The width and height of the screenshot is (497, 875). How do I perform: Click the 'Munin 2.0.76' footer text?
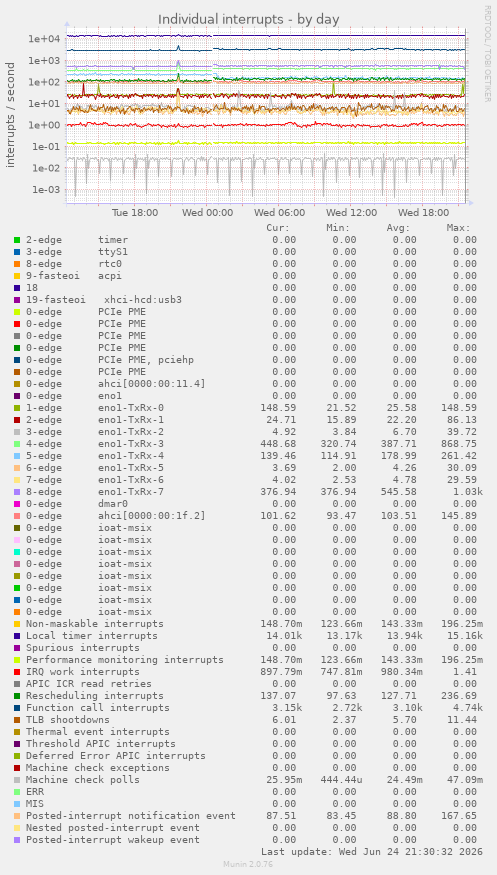[x=248, y=864]
